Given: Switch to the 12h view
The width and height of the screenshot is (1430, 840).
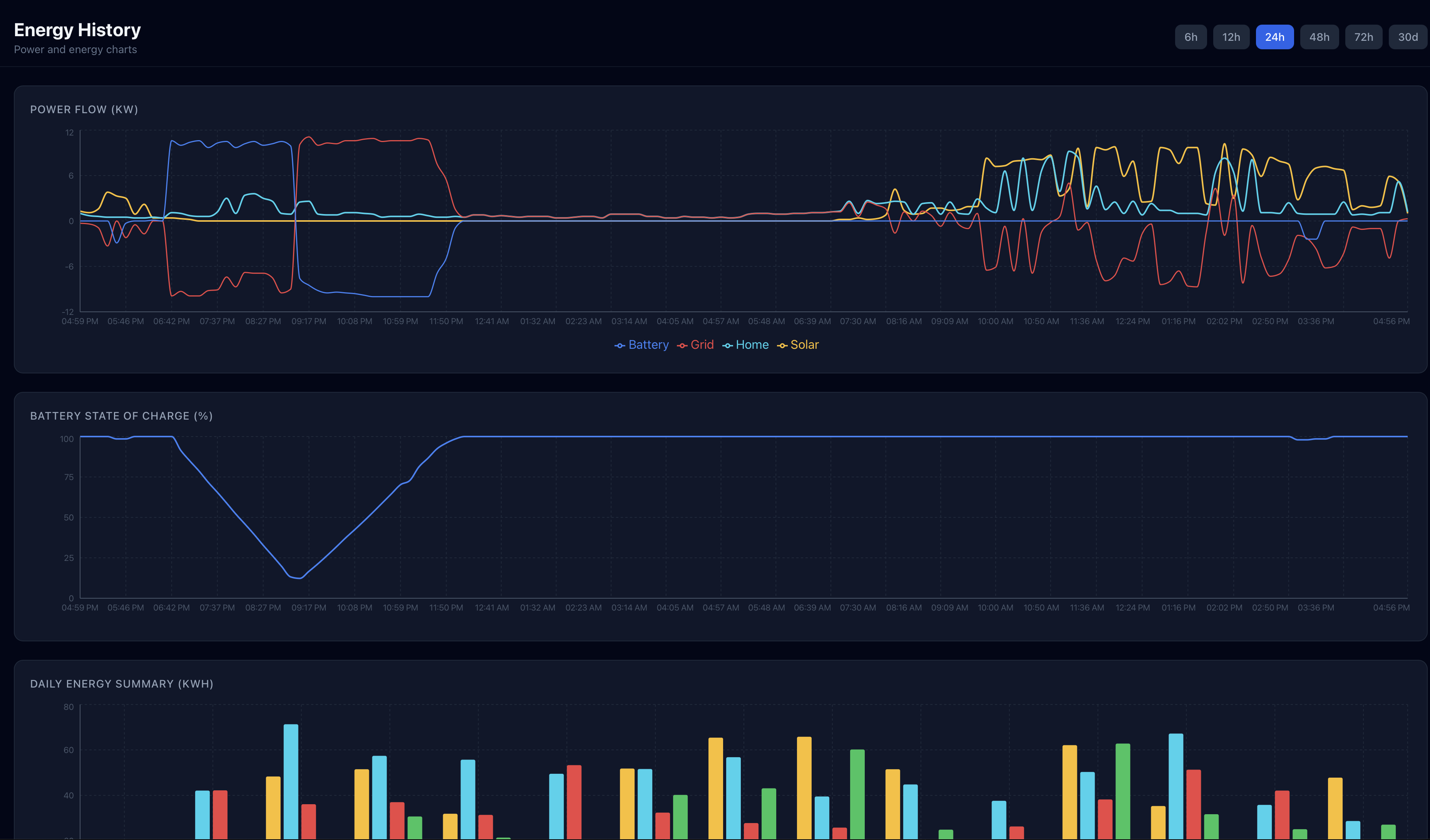Looking at the screenshot, I should tap(1231, 37).
